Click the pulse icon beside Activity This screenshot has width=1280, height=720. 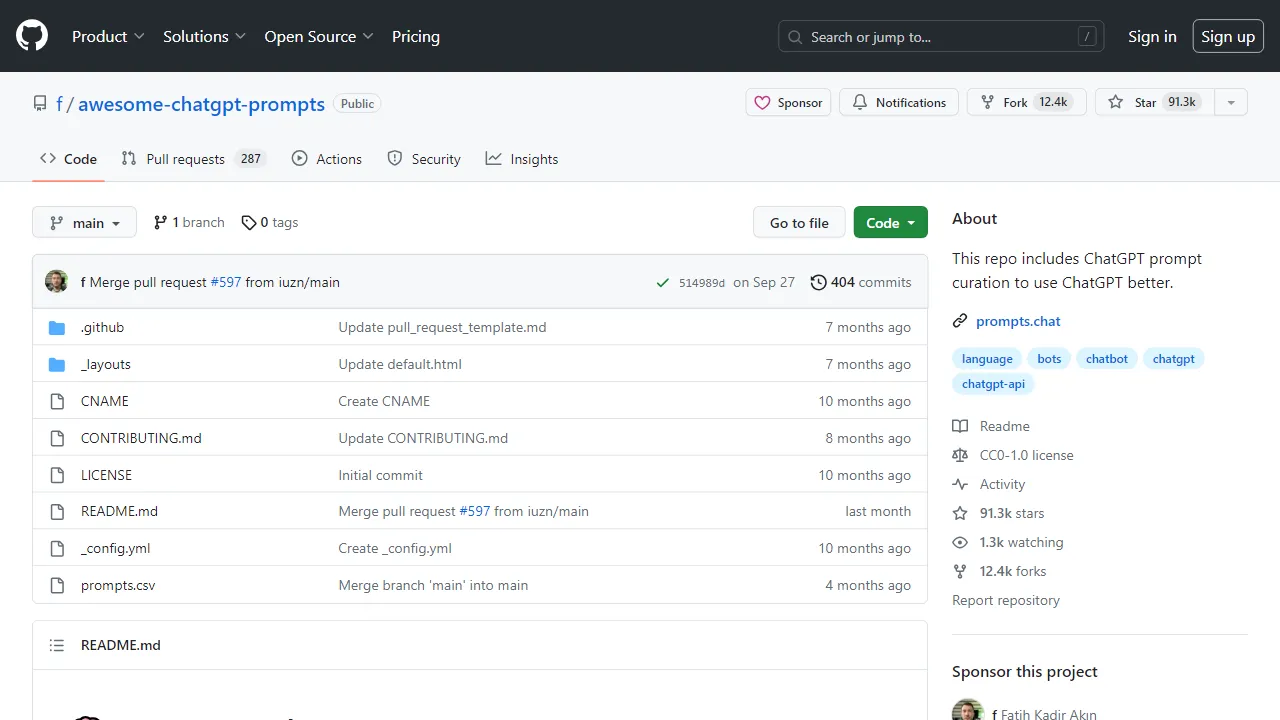[960, 485]
